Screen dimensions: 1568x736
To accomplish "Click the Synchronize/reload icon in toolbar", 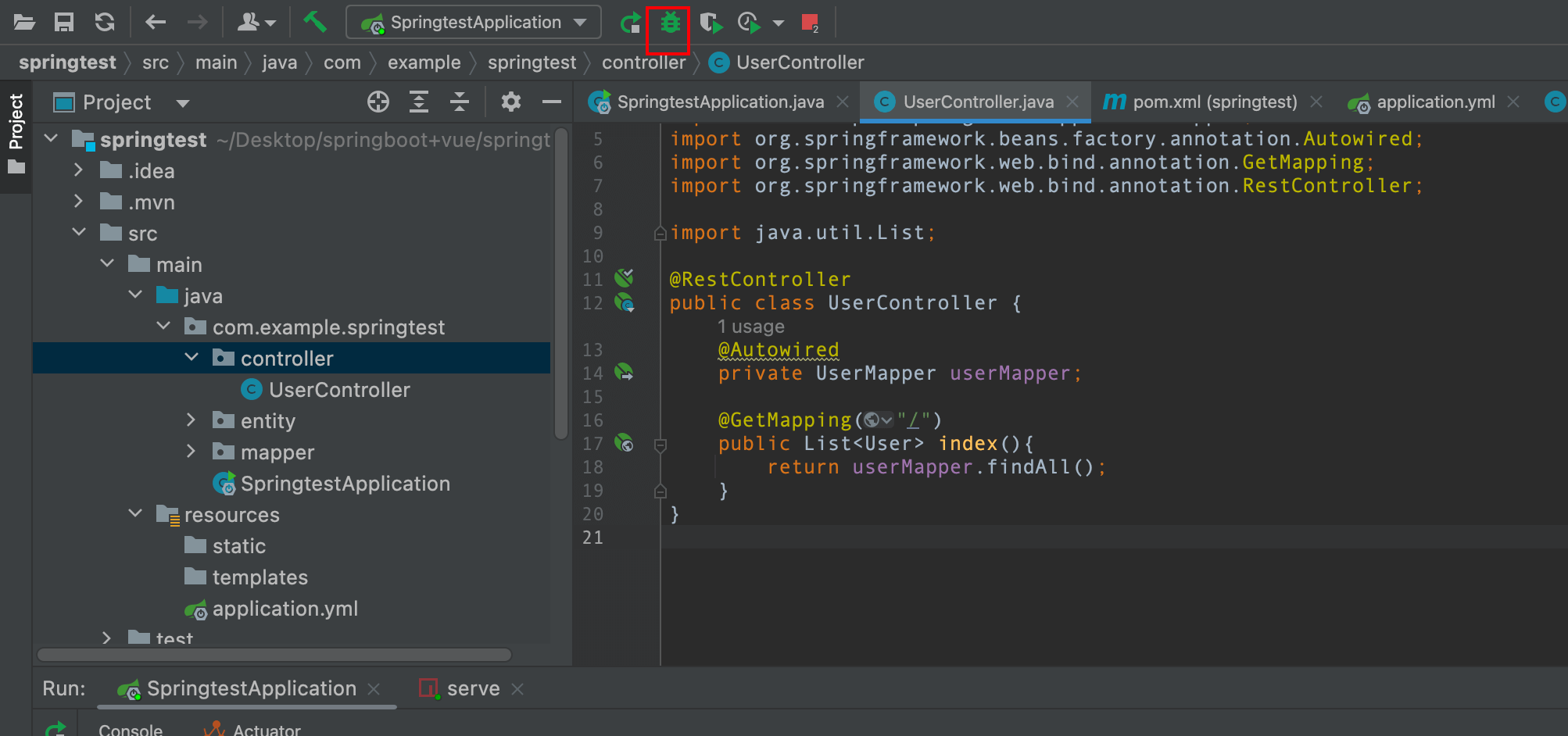I will [105, 22].
